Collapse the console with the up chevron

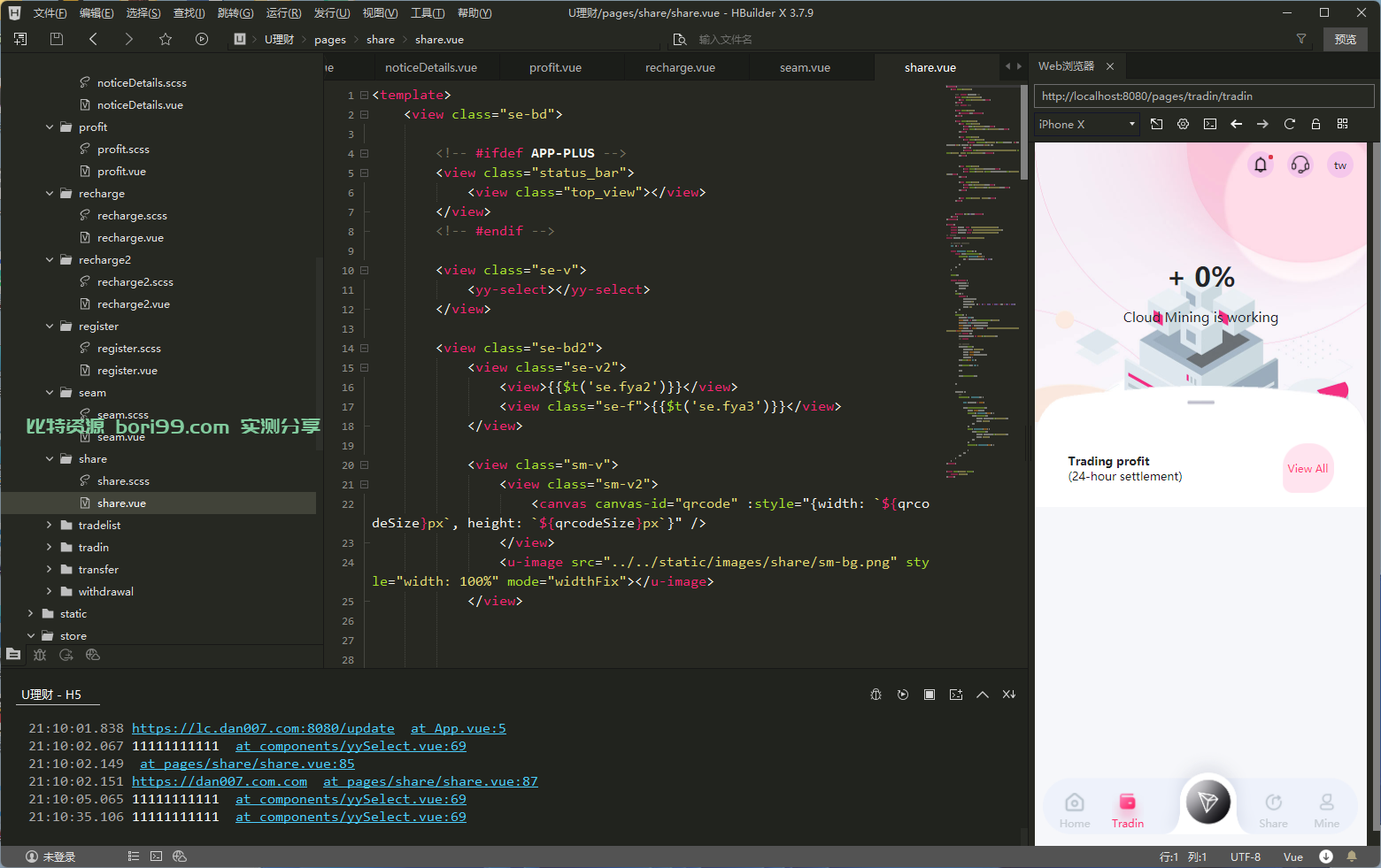(983, 695)
